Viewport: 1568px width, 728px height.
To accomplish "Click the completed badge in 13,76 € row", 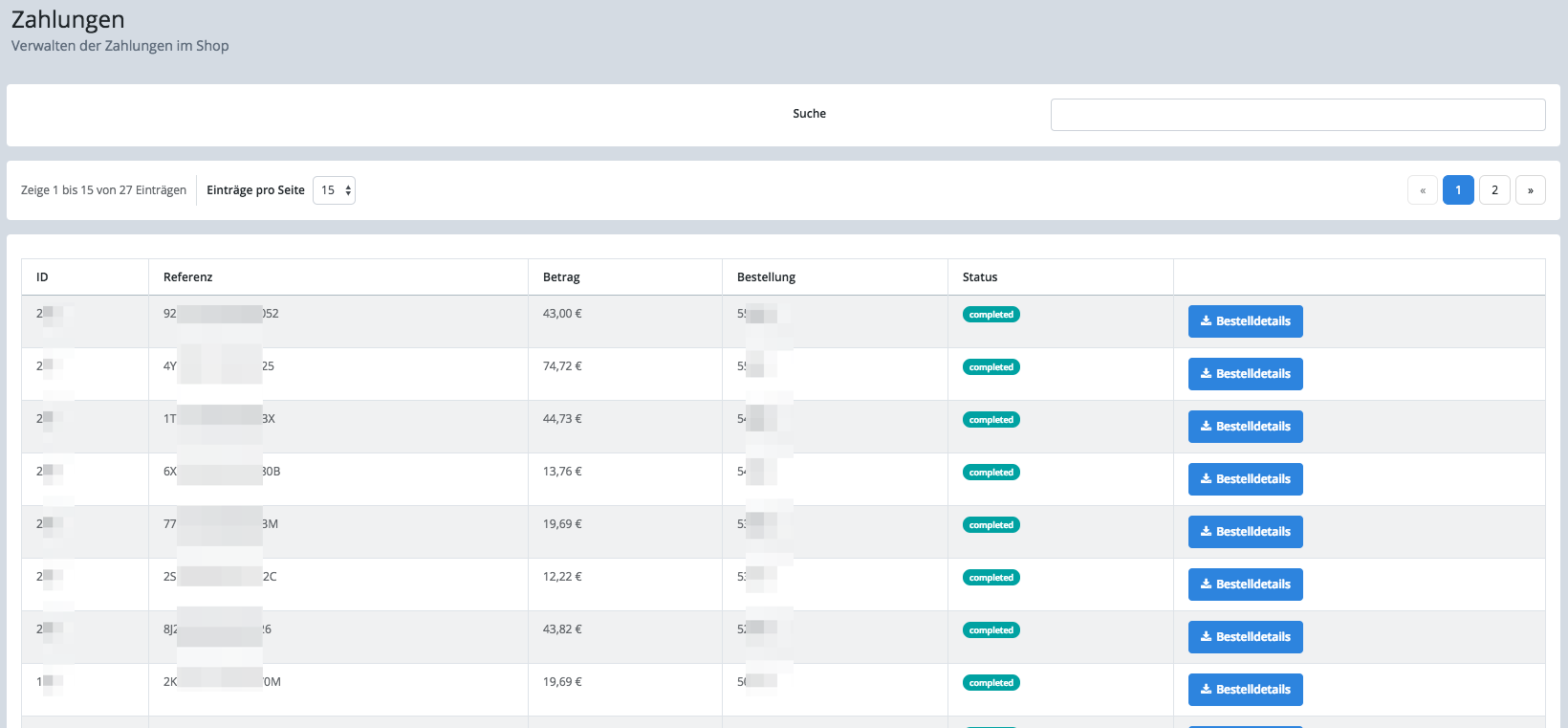I will pos(991,473).
